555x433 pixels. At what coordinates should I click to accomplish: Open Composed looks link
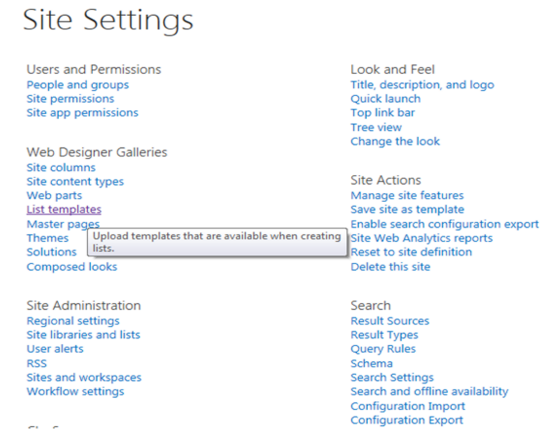[x=72, y=267]
